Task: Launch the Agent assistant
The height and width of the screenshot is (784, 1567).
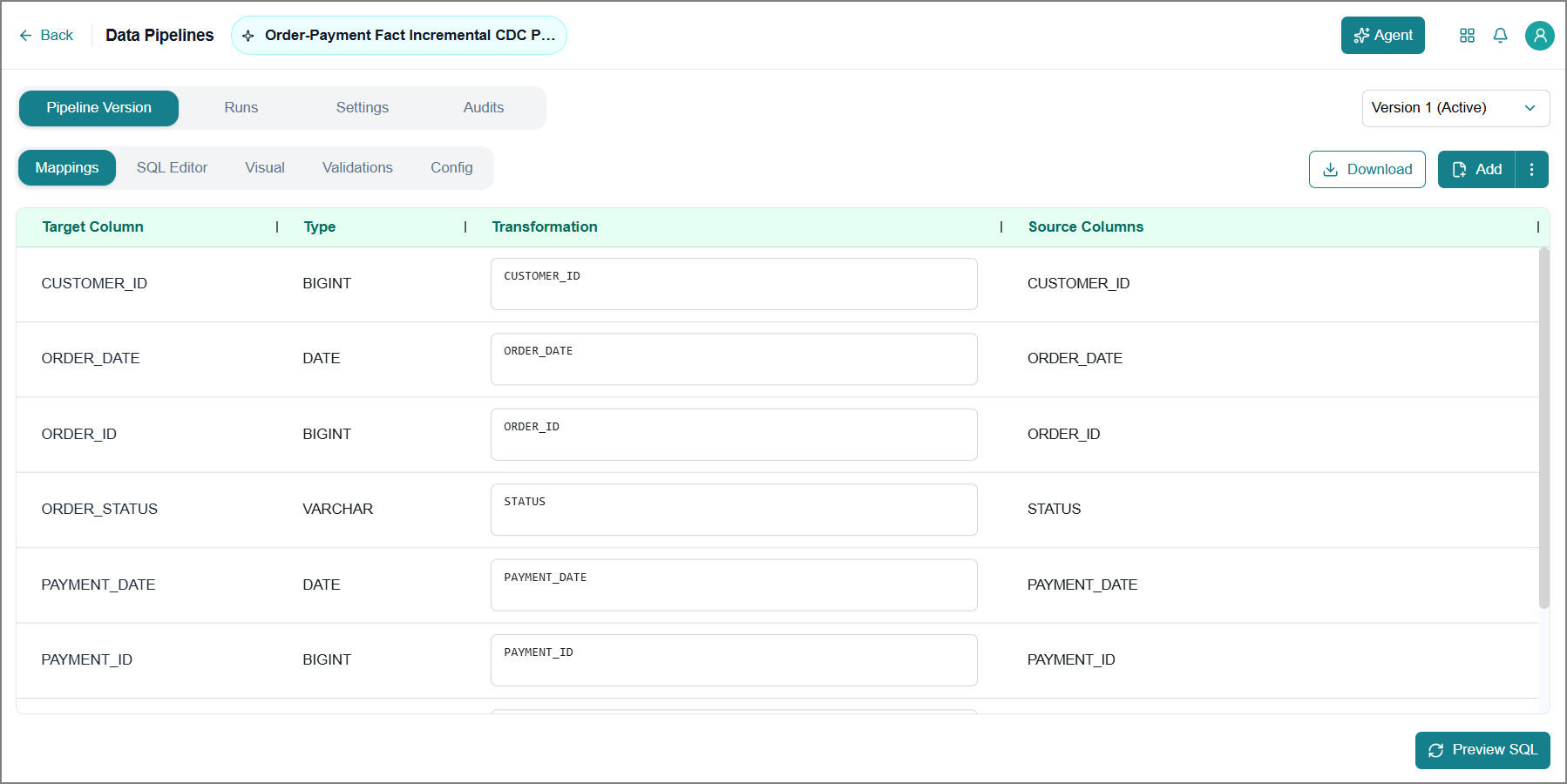Action: tap(1382, 36)
